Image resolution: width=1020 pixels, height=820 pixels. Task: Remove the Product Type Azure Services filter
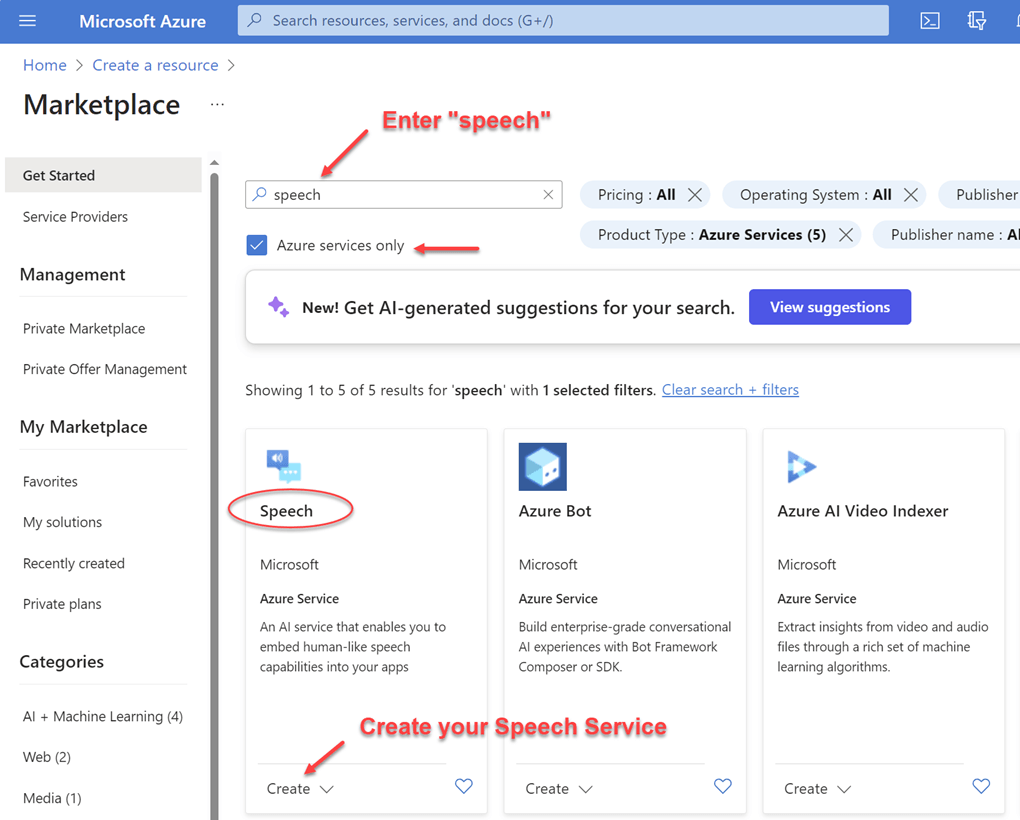[x=846, y=235]
